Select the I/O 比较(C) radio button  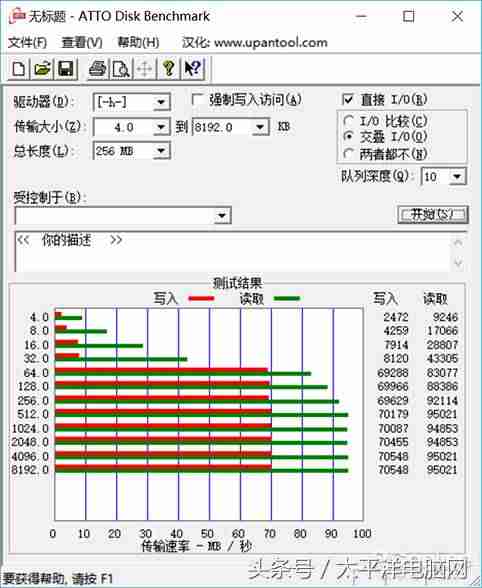tap(348, 121)
